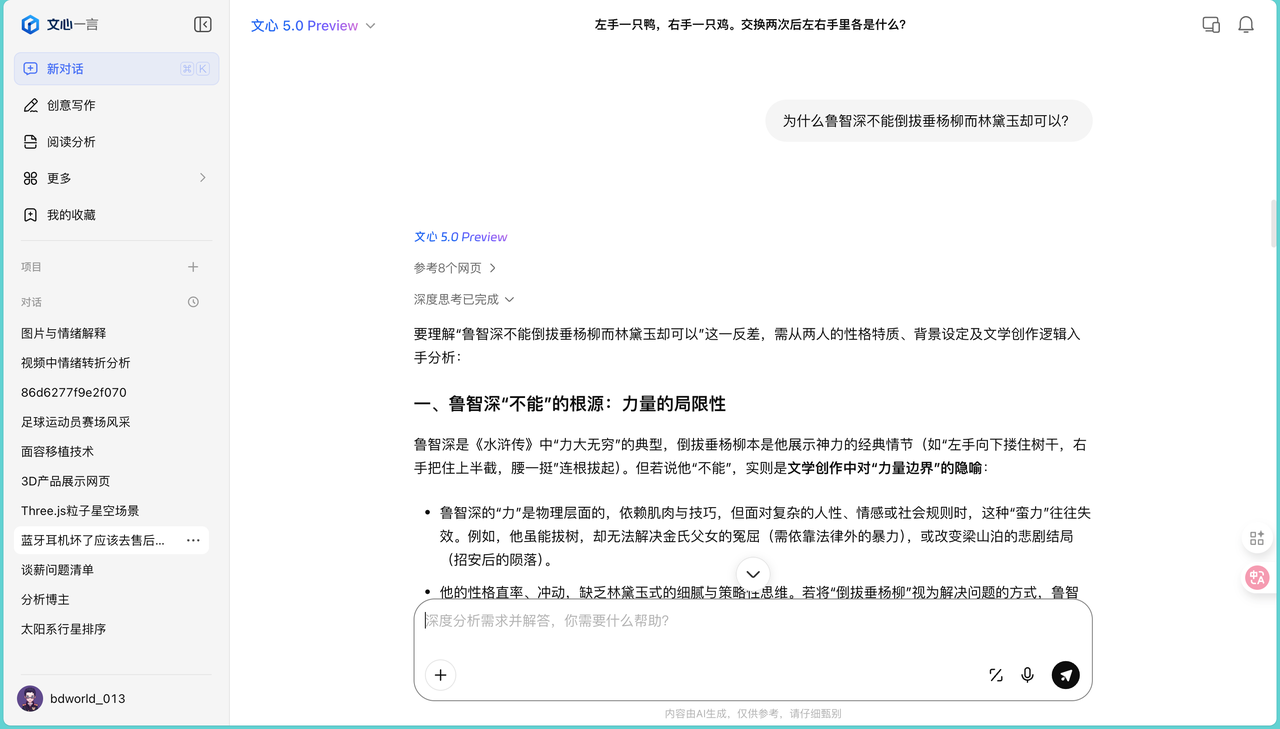
Task: Open the multi-device sync icon
Action: click(x=1210, y=24)
